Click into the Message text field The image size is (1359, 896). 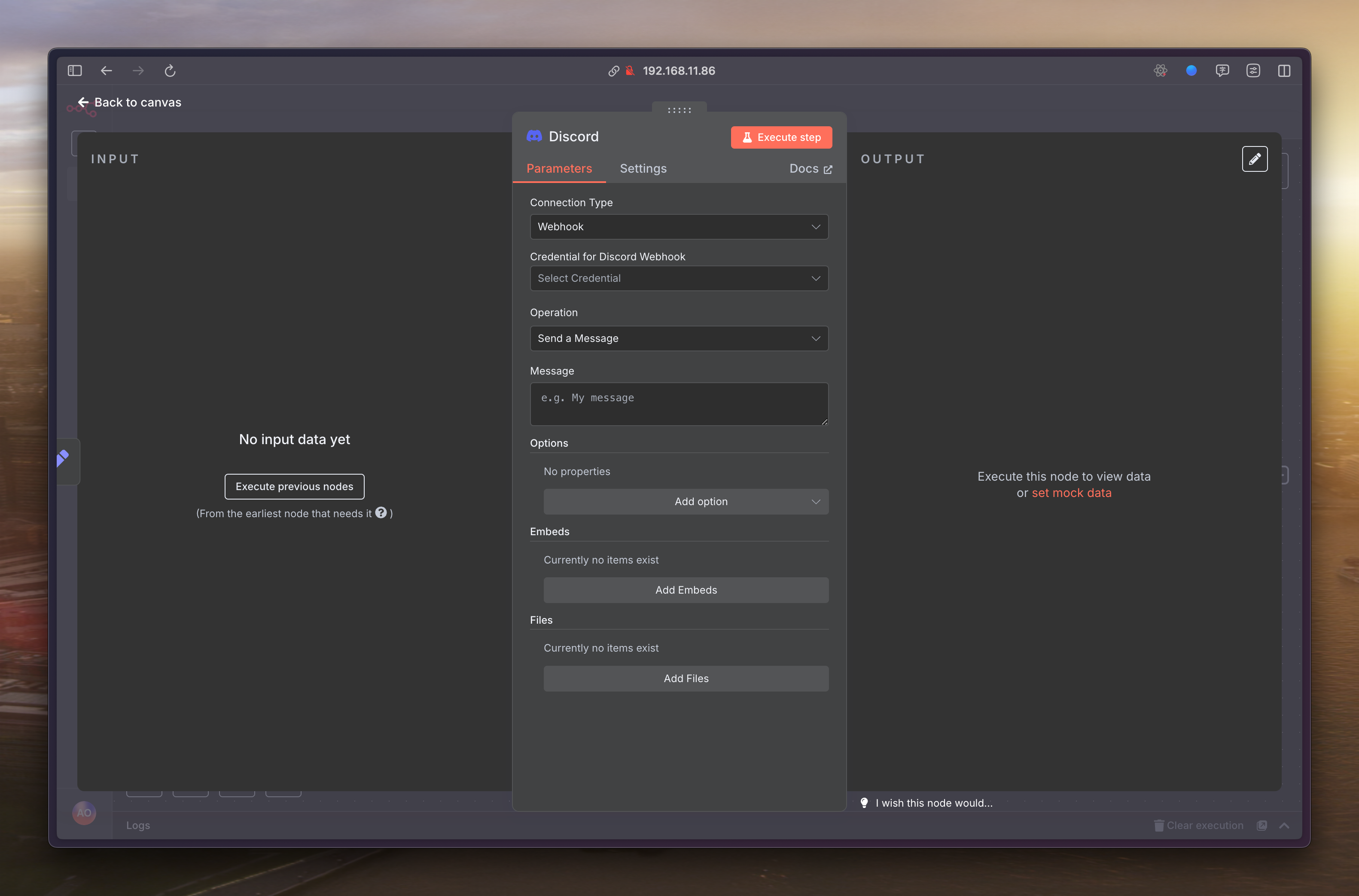pos(679,404)
